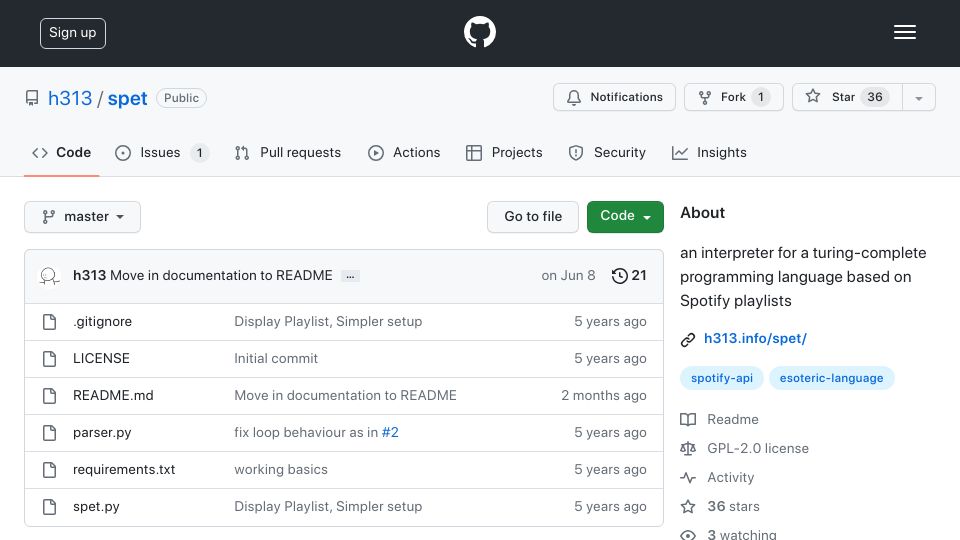Image resolution: width=960 pixels, height=540 pixels.
Task: Switch to the Pull requests tab
Action: pos(288,152)
